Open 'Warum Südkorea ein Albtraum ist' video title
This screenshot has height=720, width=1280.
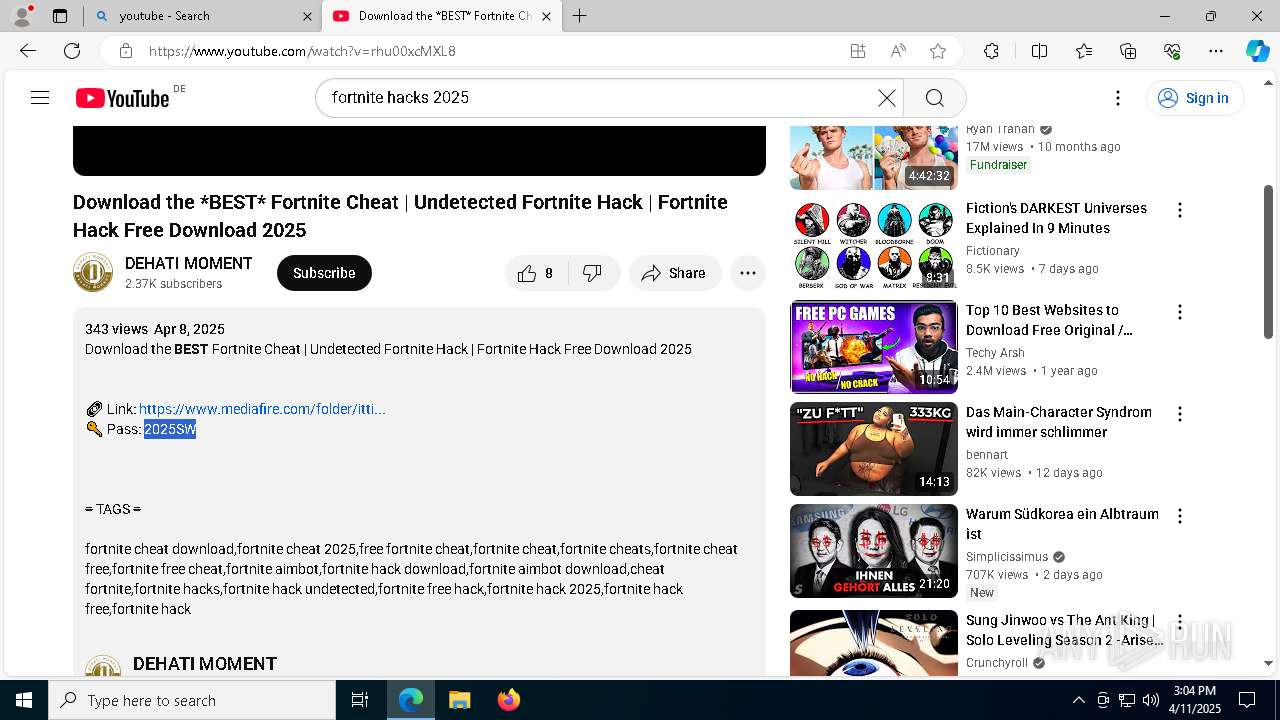click(x=1062, y=524)
